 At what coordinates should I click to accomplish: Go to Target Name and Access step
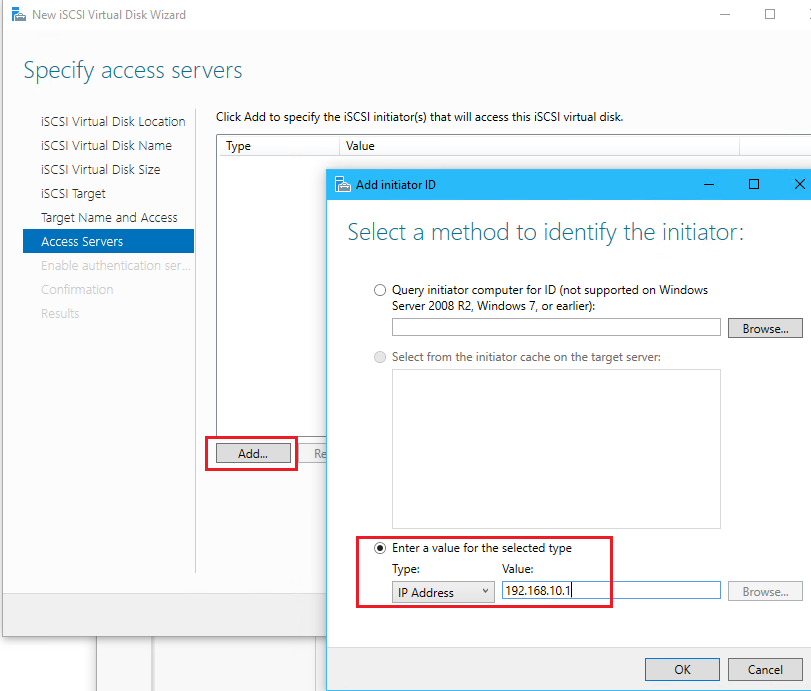tap(109, 218)
